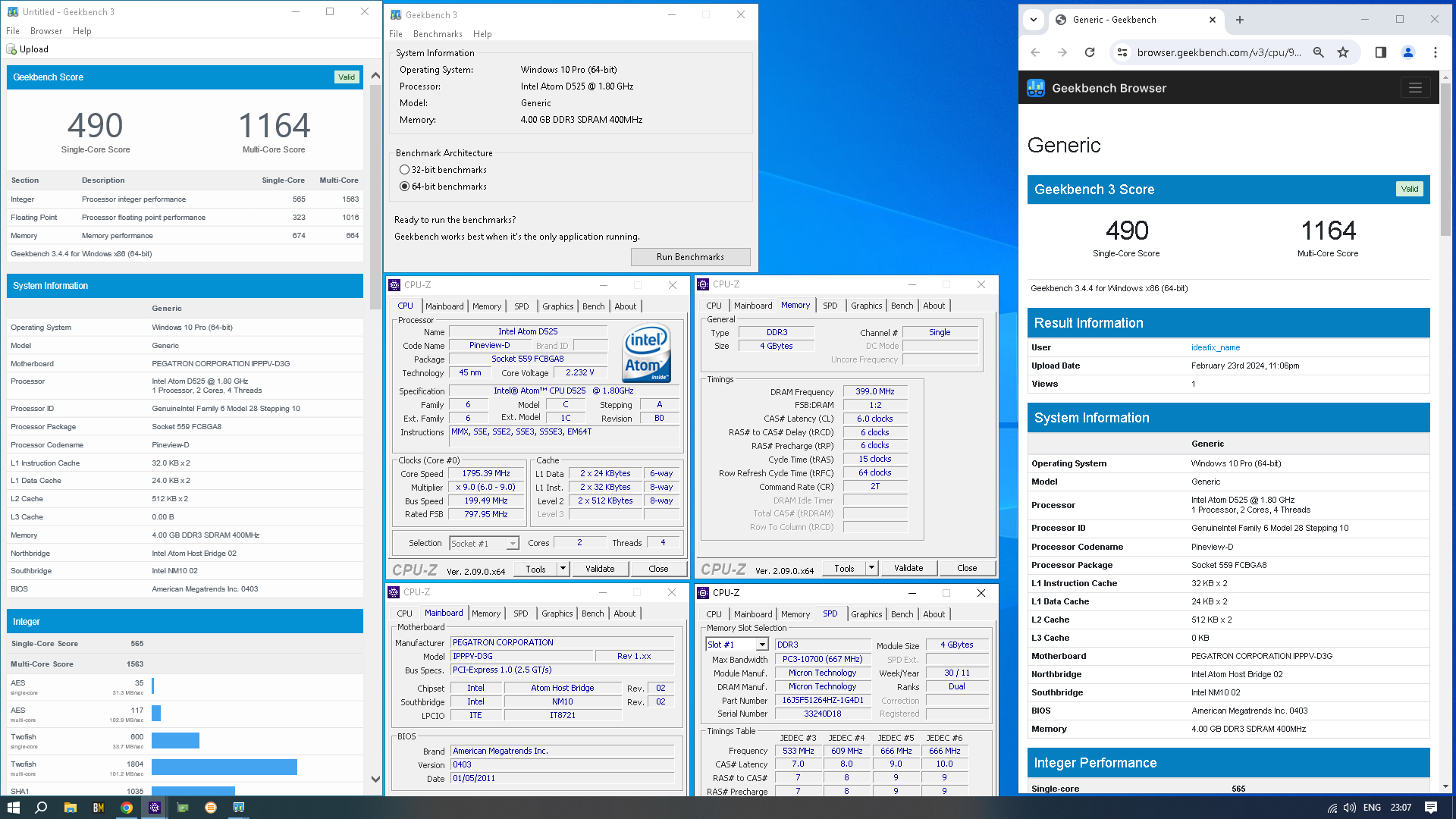The image size is (1456, 819).
Task: Click Close button in CPU-Z Memory window
Action: (x=967, y=568)
